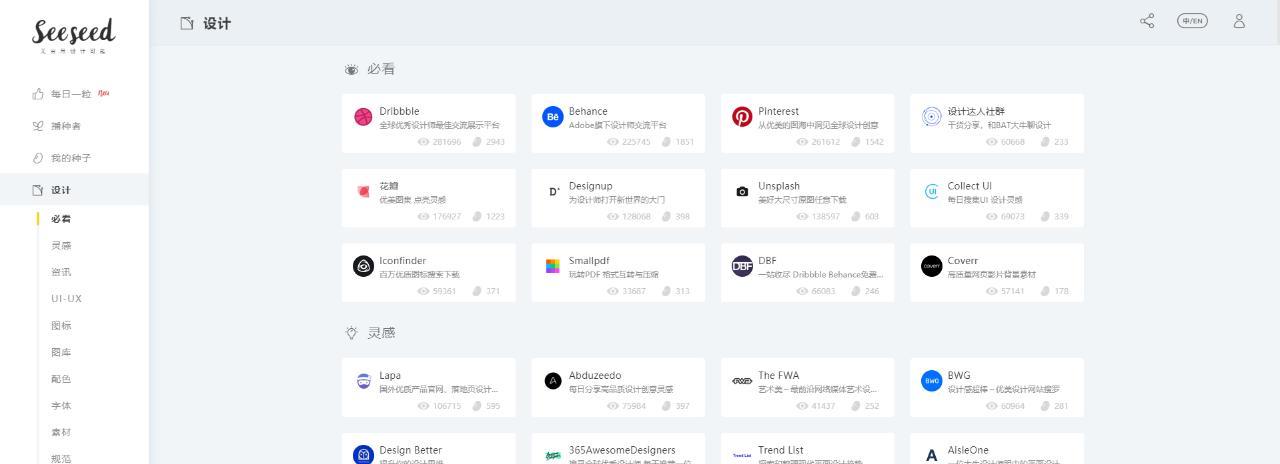Open the 365AwesomeDesigners card
The image size is (1280, 464).
pyautogui.click(x=617, y=448)
